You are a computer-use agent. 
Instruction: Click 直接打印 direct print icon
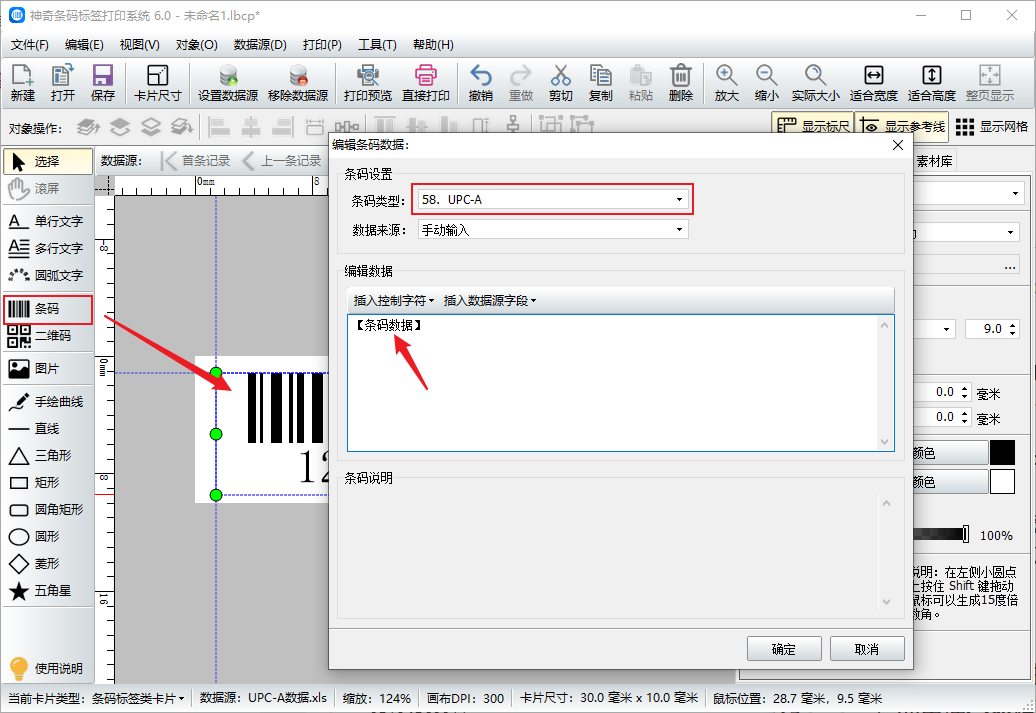(x=426, y=83)
